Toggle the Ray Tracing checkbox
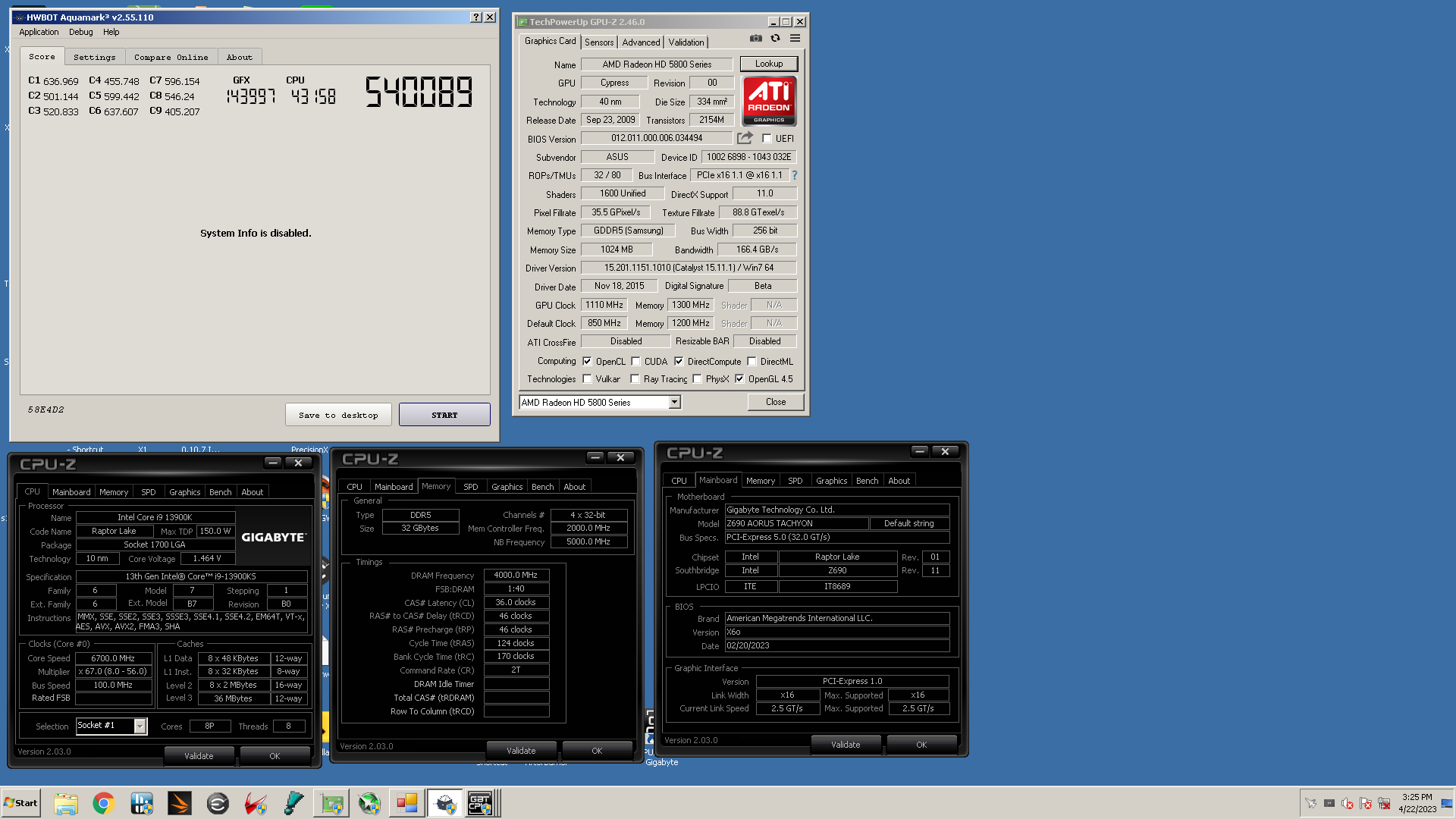Screen dimensions: 1456x819 pyautogui.click(x=635, y=379)
